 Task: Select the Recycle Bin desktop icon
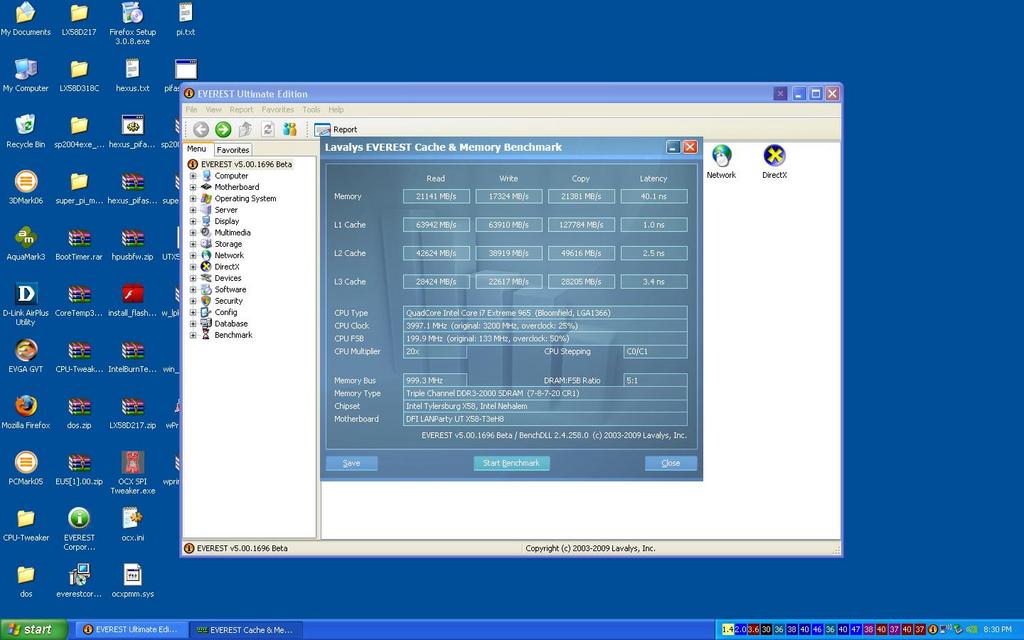point(25,131)
